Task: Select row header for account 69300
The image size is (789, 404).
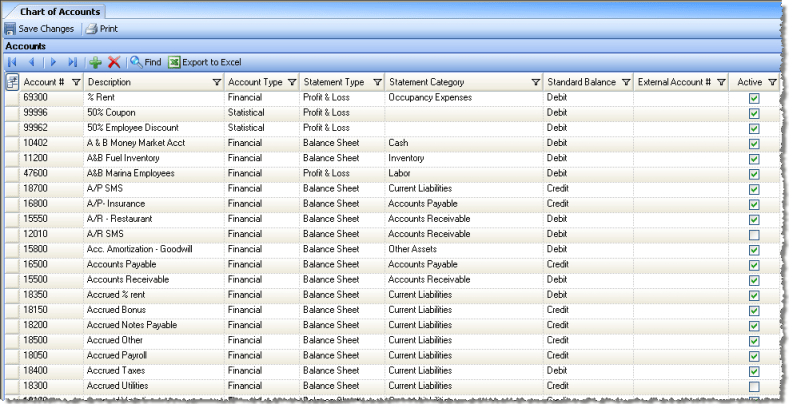Action: tap(12, 98)
